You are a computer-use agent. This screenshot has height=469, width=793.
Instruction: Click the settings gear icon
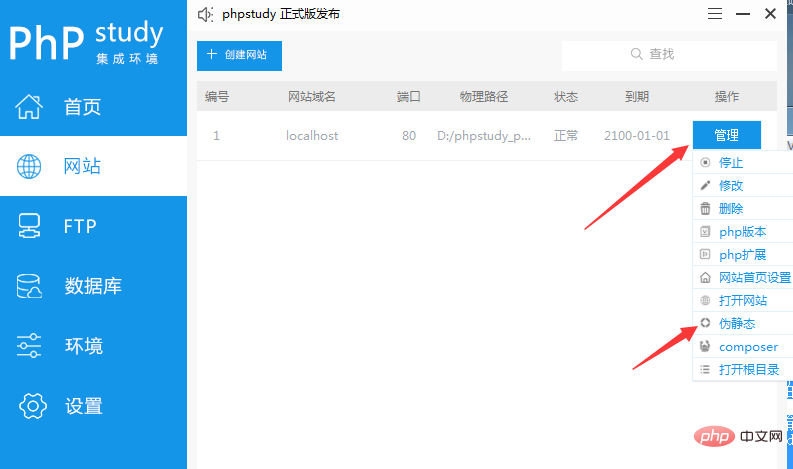click(33, 406)
